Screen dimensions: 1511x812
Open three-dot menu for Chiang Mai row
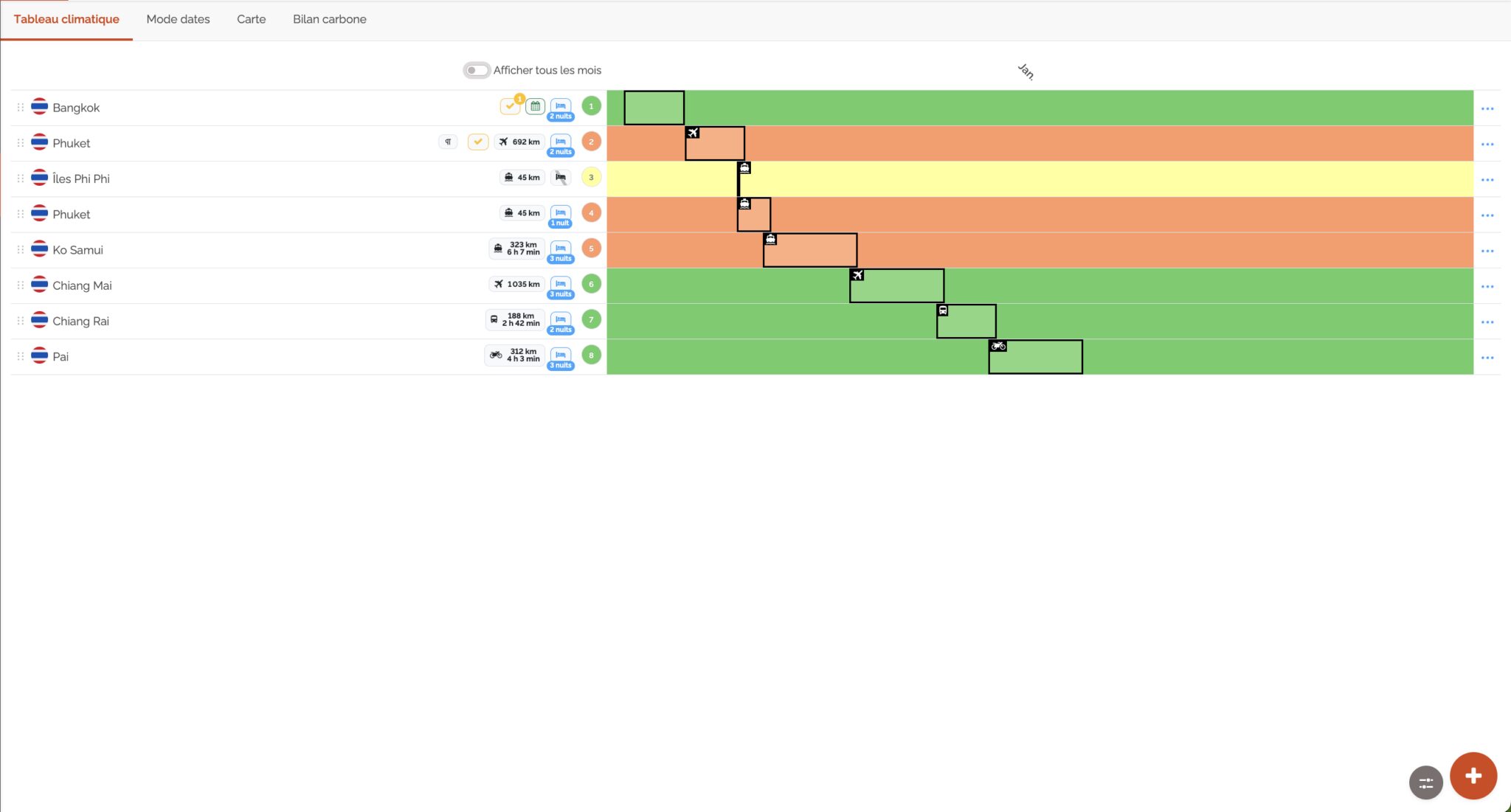point(1487,286)
